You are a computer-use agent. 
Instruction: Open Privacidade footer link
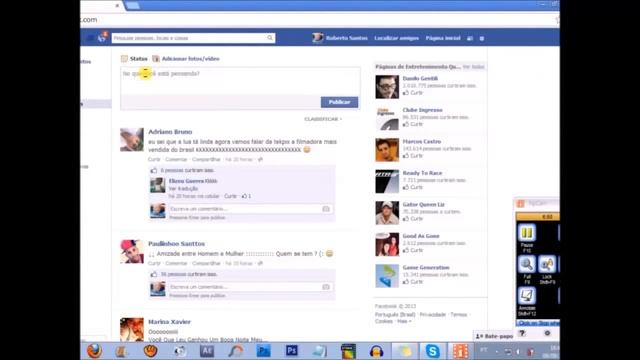coord(433,315)
